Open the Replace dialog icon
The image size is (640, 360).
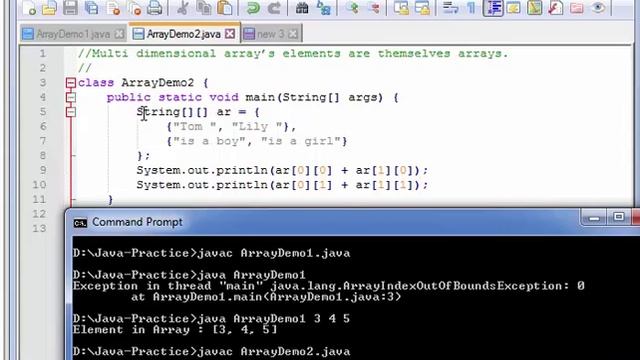(324, 7)
